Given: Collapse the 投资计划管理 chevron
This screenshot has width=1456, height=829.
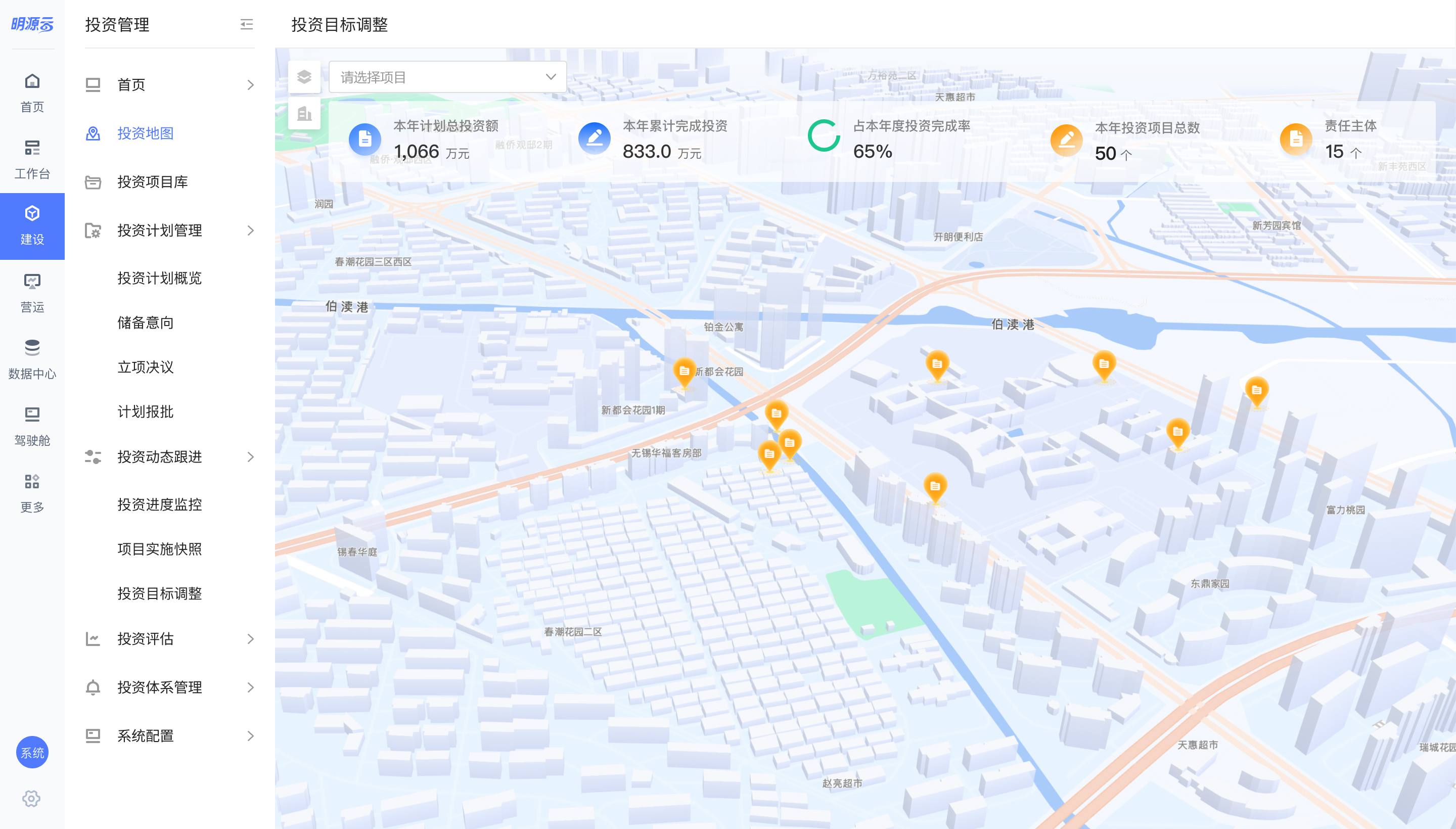Looking at the screenshot, I should (x=251, y=231).
